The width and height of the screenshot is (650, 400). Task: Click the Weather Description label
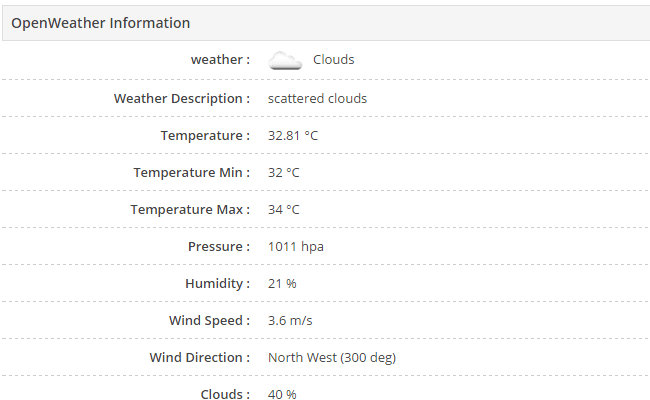coord(181,99)
